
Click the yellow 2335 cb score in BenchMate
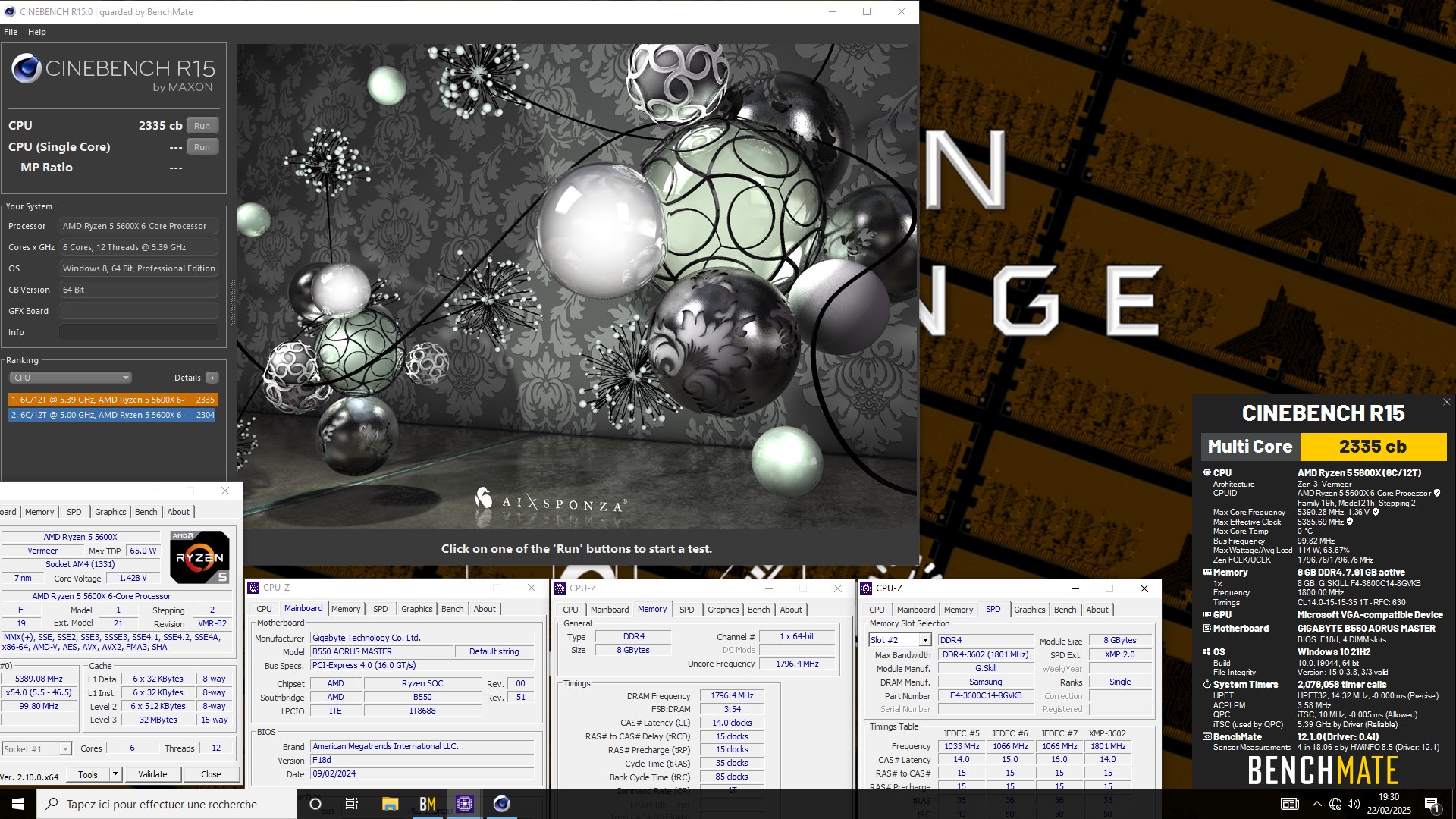point(1373,447)
